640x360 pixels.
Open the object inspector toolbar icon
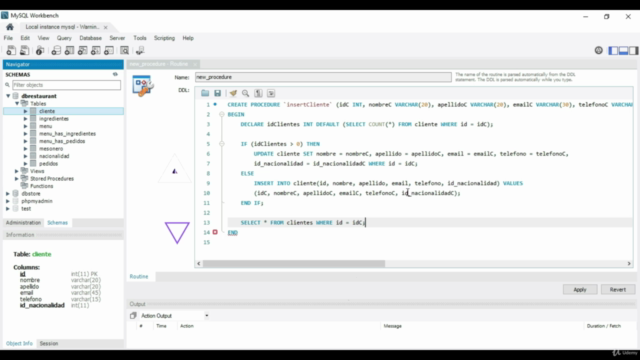(40, 51)
